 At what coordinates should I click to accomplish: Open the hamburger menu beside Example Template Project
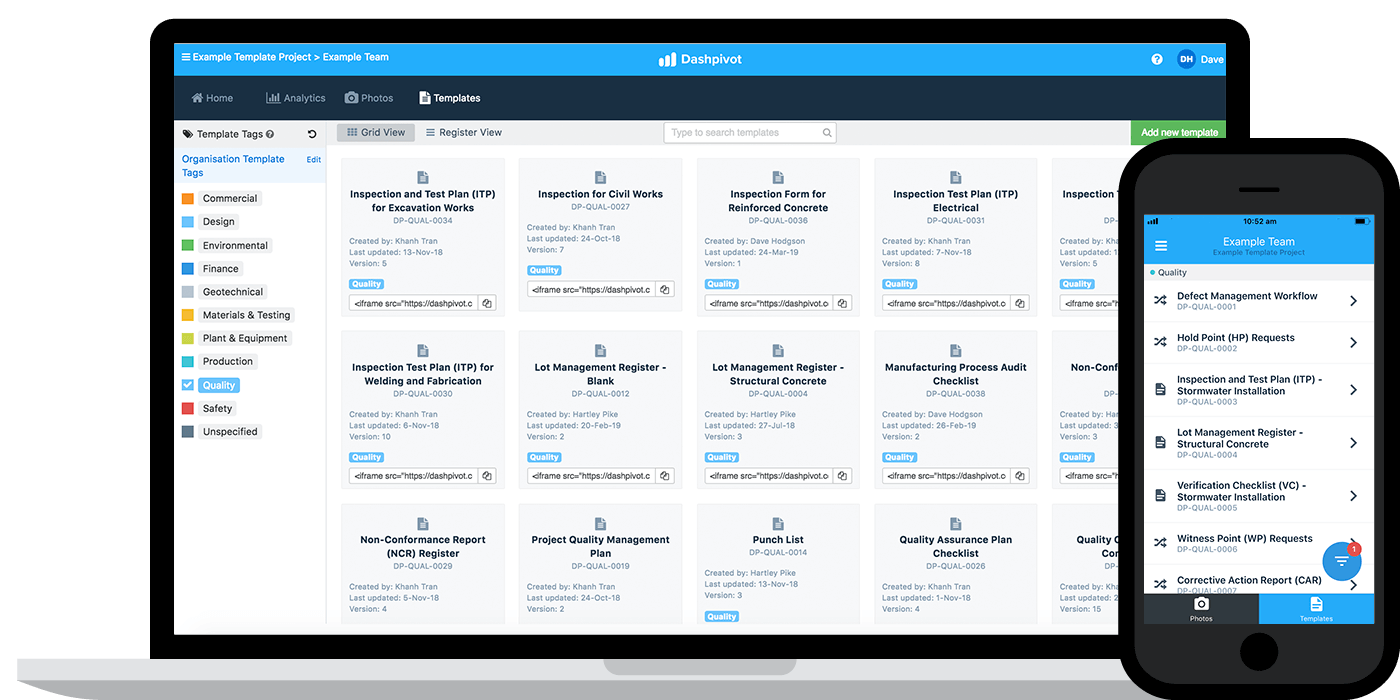(x=186, y=57)
